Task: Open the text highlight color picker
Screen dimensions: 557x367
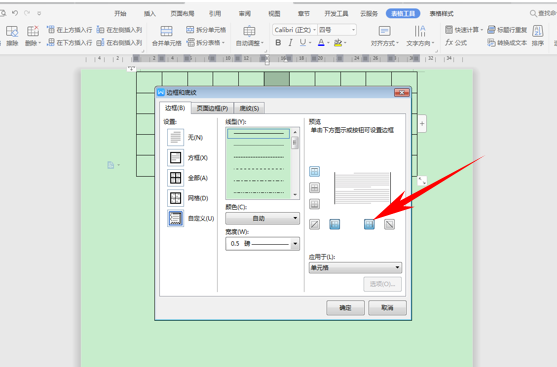Action: pyautogui.click(x=338, y=43)
